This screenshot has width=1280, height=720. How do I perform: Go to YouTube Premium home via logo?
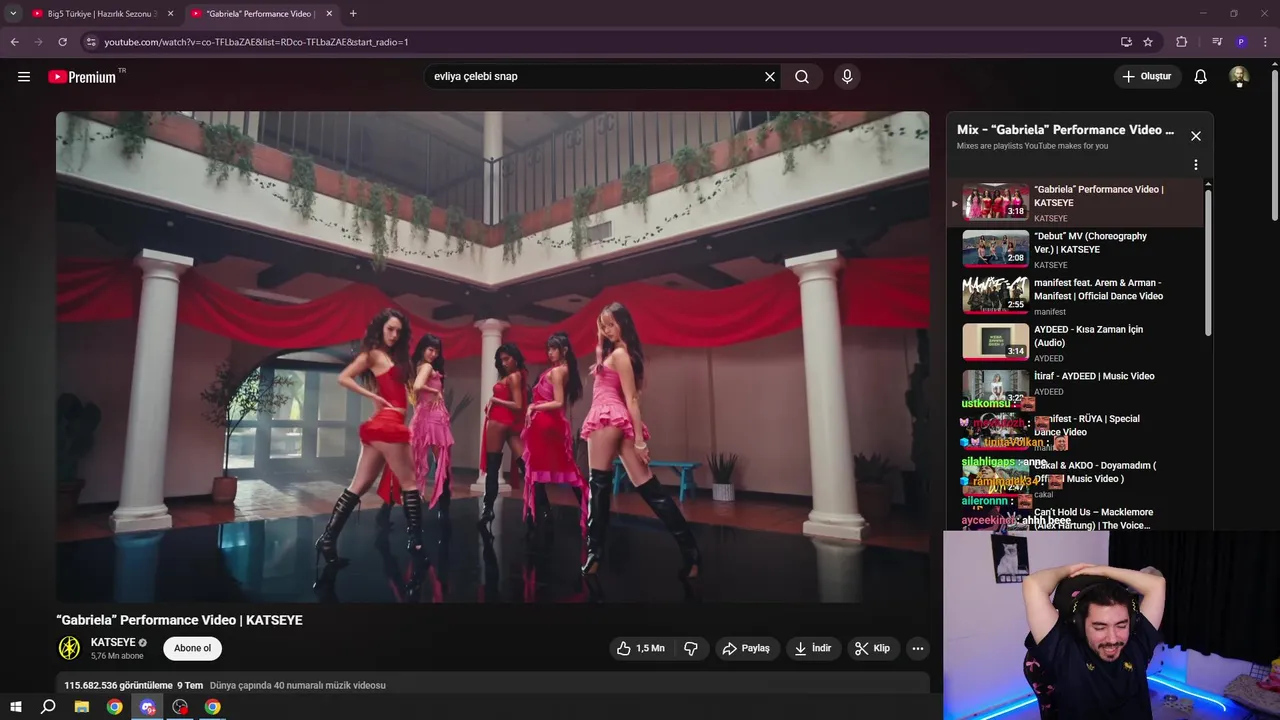click(82, 77)
